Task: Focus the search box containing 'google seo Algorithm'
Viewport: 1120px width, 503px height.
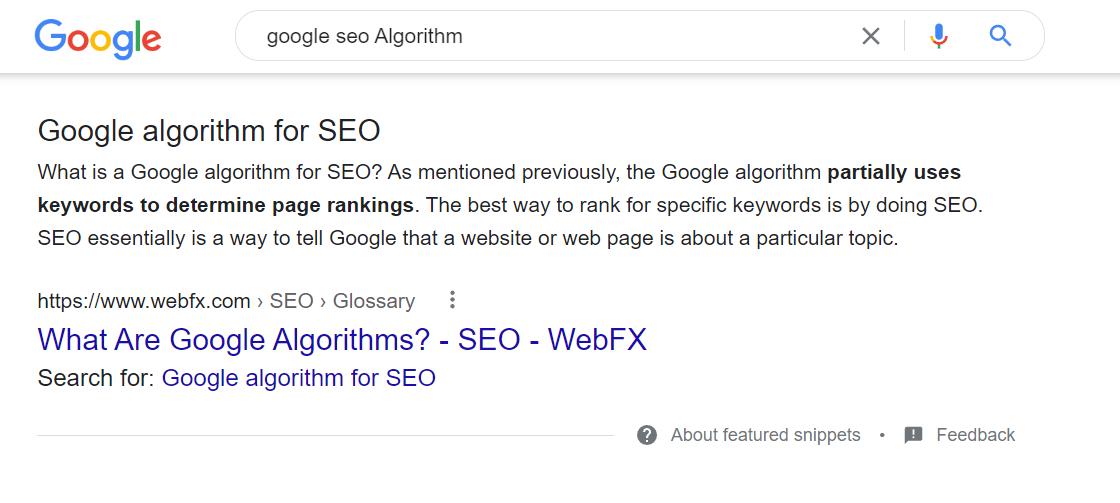Action: coord(550,37)
